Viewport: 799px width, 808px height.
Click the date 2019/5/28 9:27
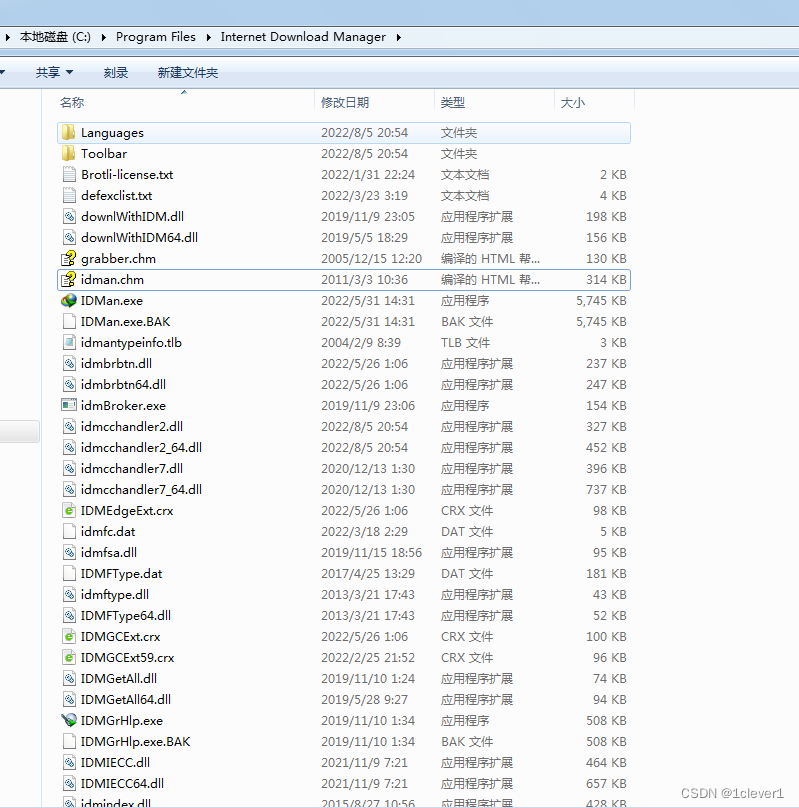click(364, 700)
